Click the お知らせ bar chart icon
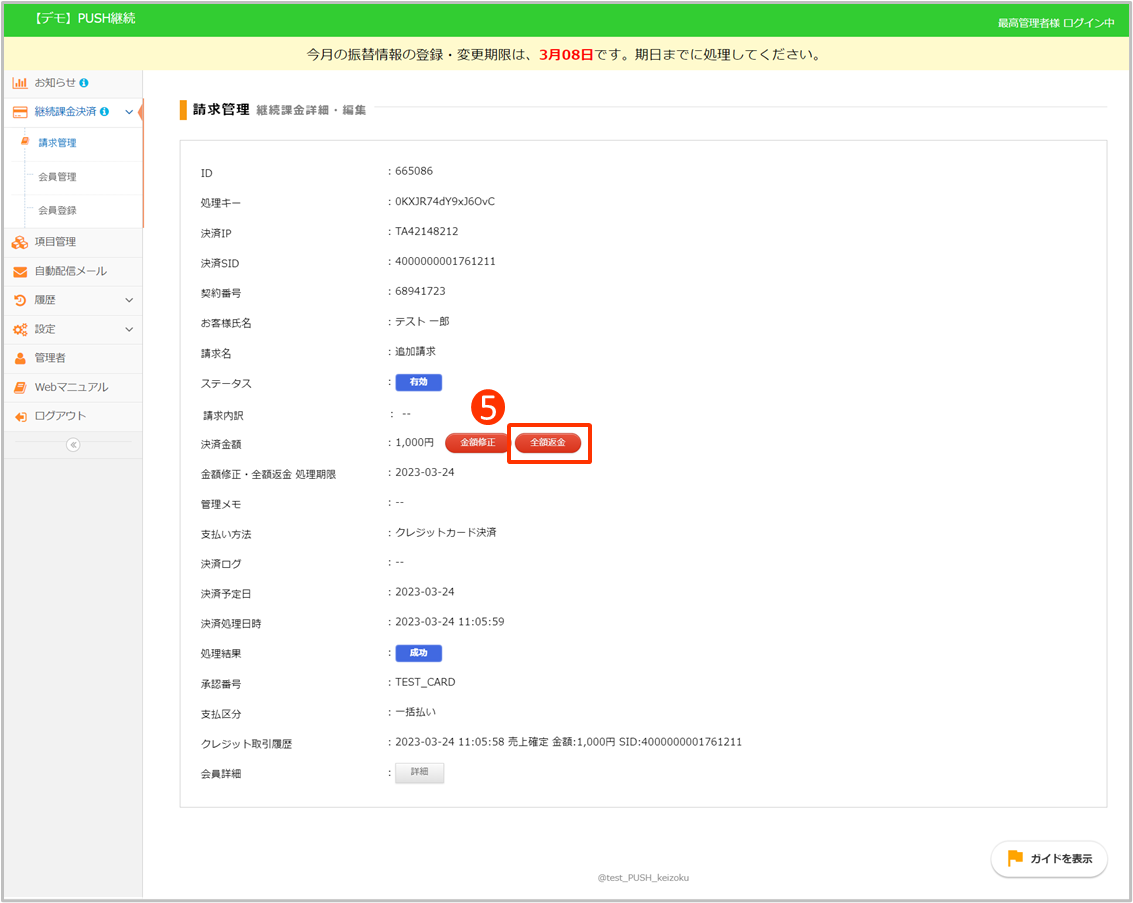 pos(20,83)
